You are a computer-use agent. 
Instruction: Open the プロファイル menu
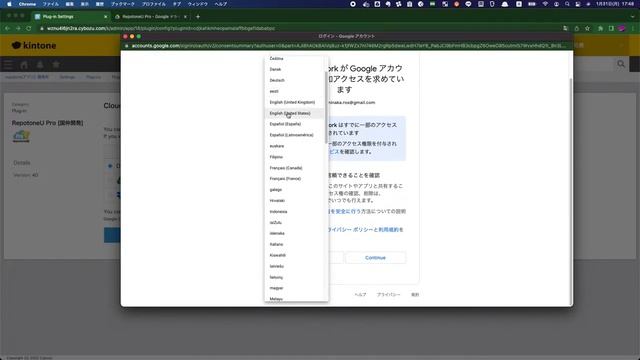pos(154,4)
